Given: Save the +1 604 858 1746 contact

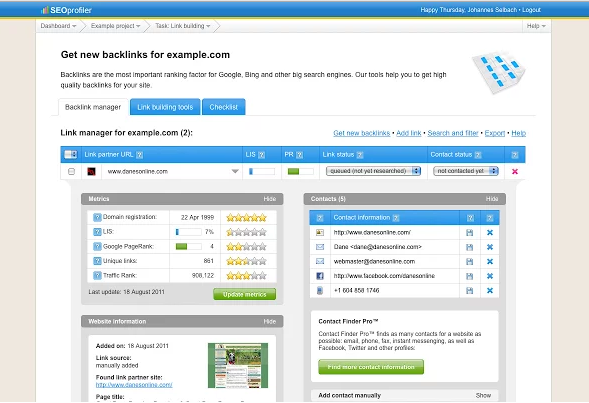Looking at the screenshot, I should click(470, 290).
